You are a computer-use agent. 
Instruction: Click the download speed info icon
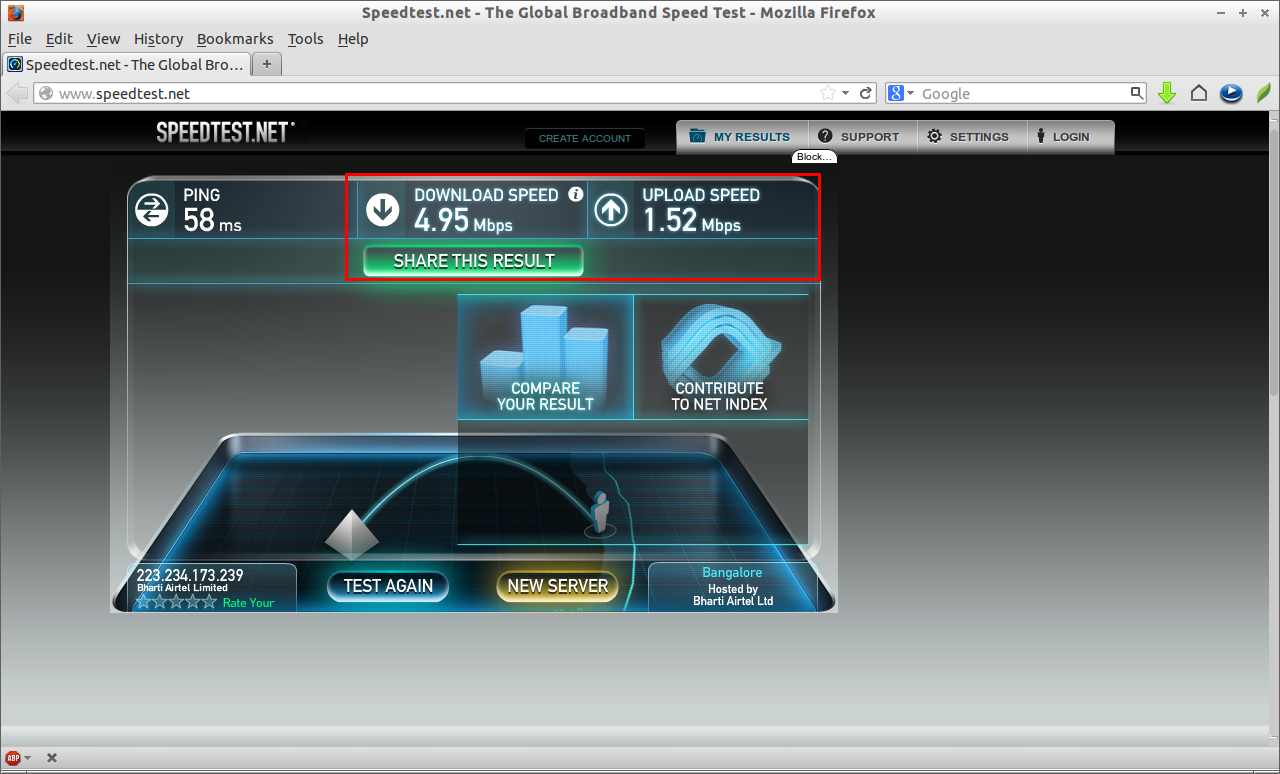pyautogui.click(x=575, y=194)
